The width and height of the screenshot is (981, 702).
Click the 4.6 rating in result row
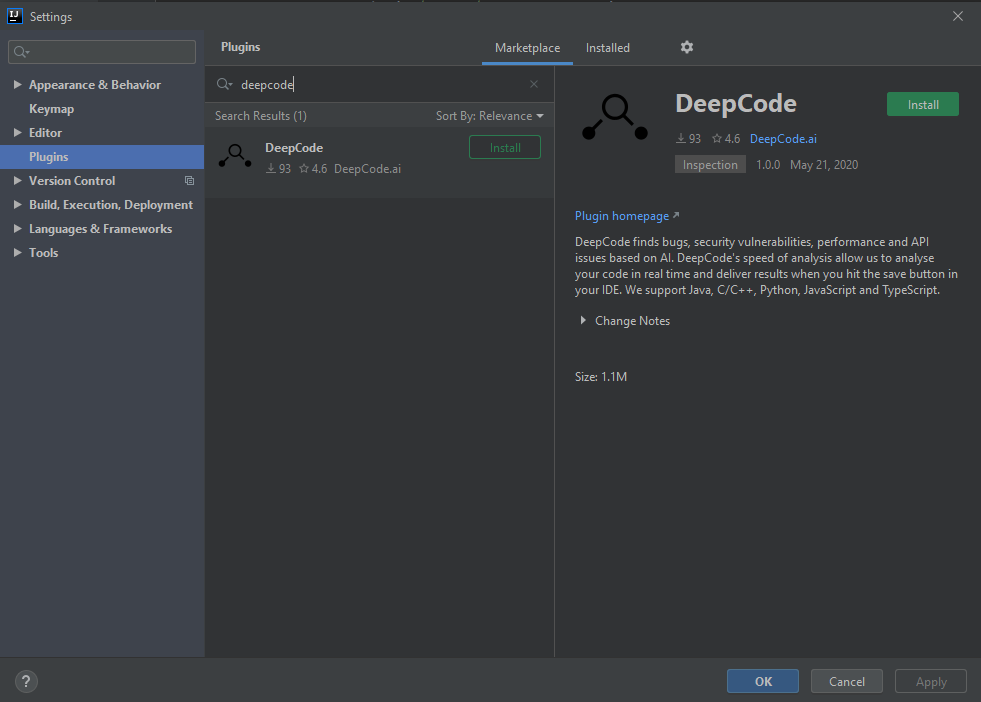313,169
